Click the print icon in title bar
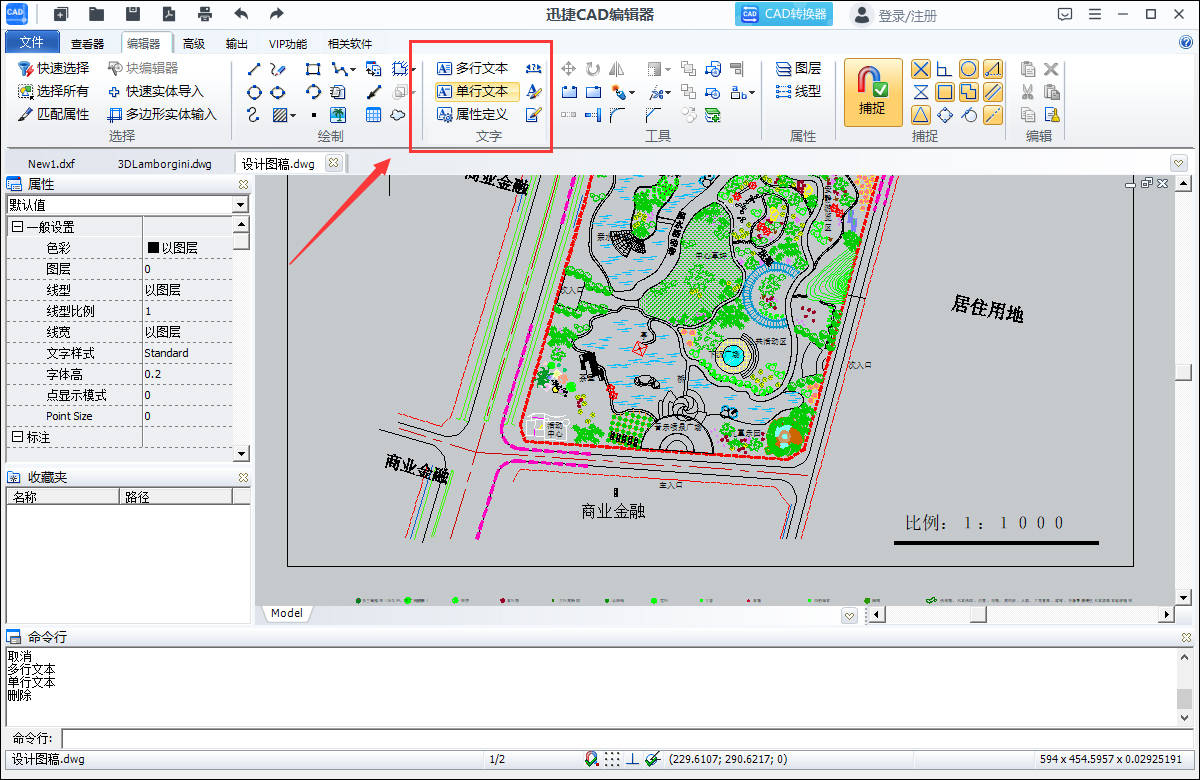Screen dimensions: 1200x780 (x=205, y=14)
